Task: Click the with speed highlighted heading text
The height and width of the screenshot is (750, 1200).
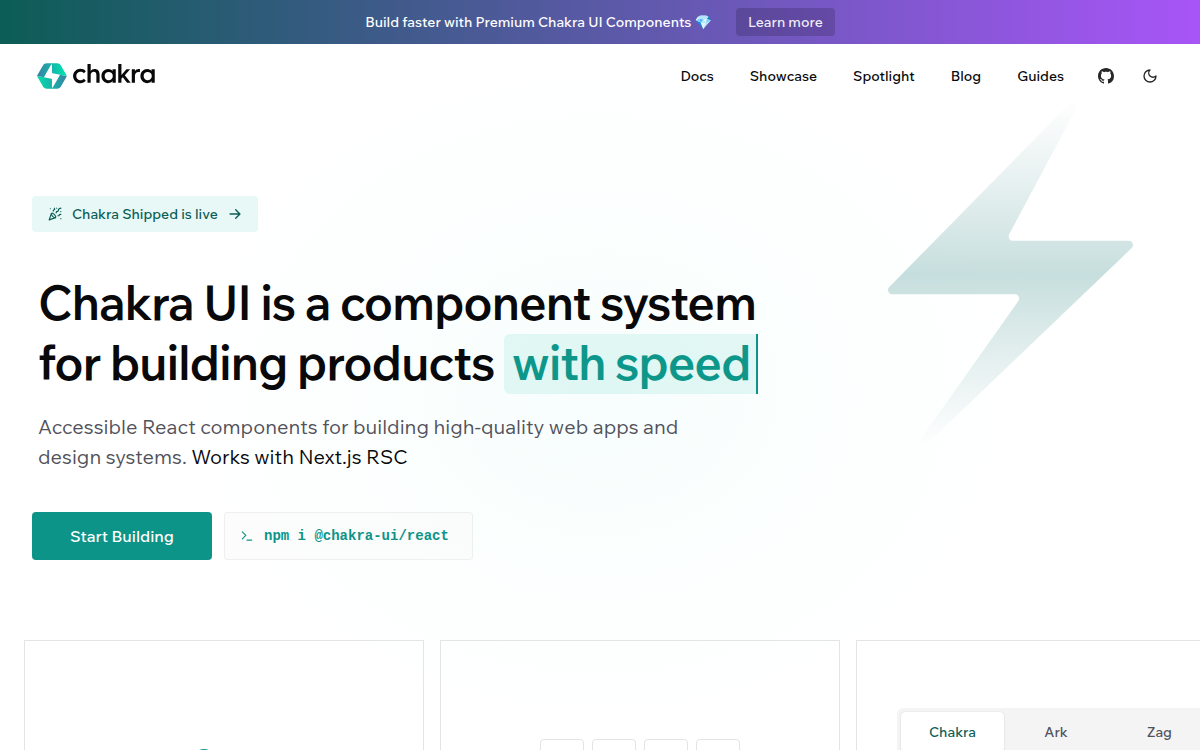Action: [631, 364]
